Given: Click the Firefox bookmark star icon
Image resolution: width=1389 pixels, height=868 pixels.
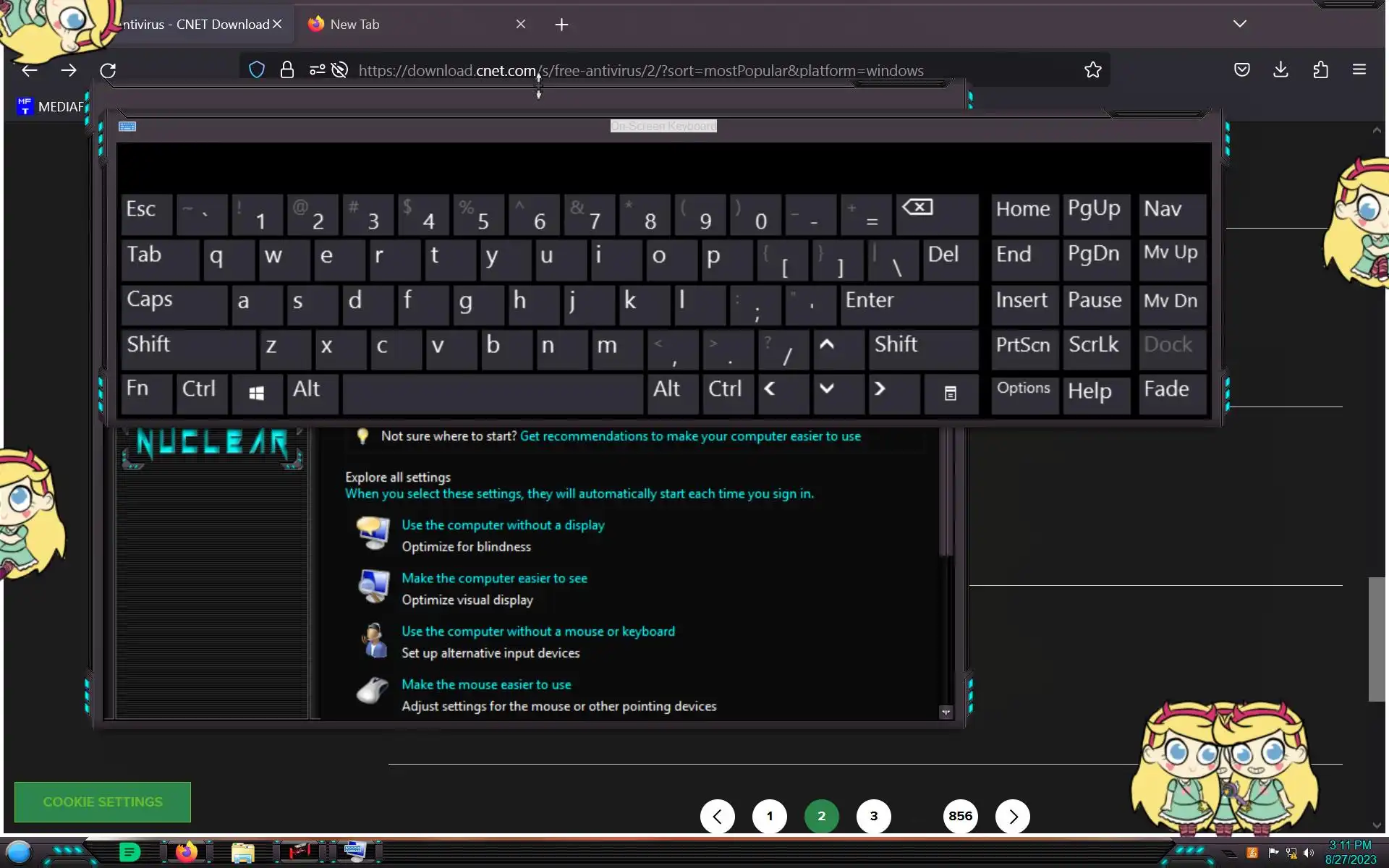Looking at the screenshot, I should (x=1092, y=70).
